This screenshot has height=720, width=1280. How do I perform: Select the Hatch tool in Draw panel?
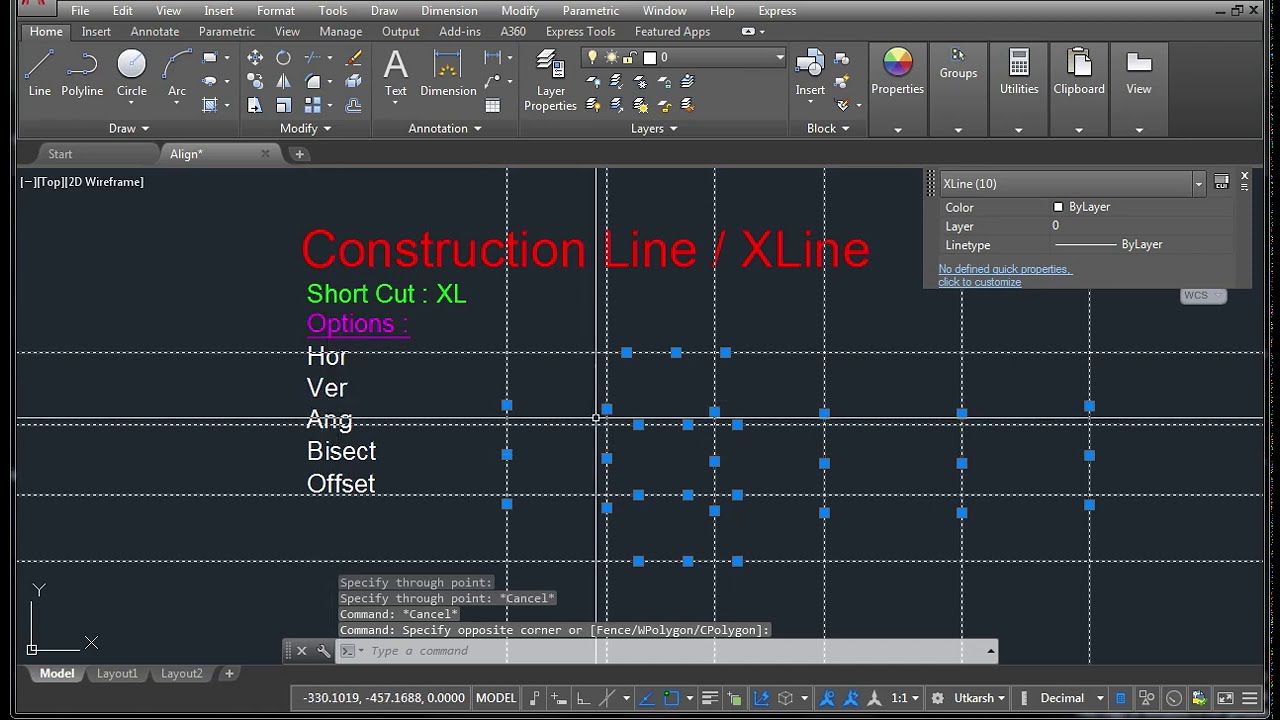click(x=209, y=105)
